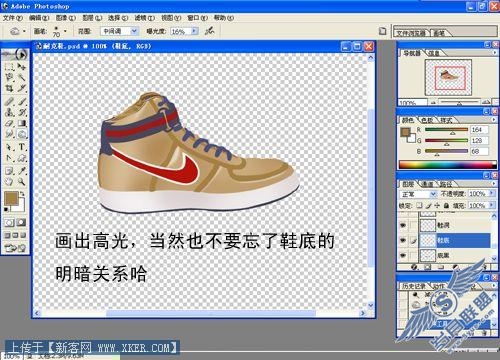The width and height of the screenshot is (500, 360).
Task: Select the Notes tool
Action: 9,171
